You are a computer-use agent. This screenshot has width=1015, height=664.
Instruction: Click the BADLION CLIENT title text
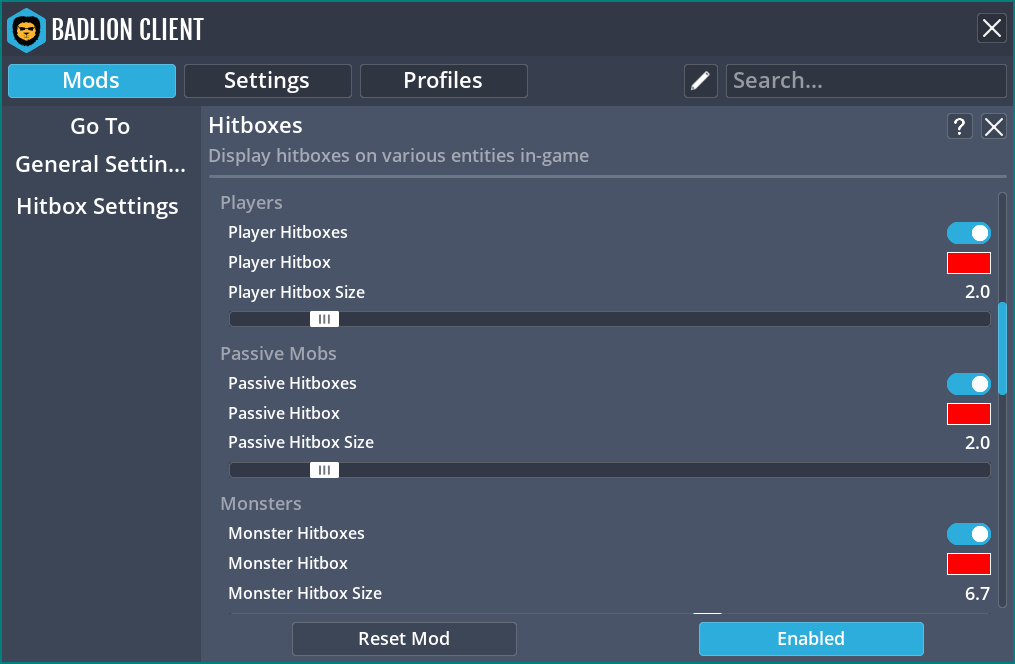128,30
